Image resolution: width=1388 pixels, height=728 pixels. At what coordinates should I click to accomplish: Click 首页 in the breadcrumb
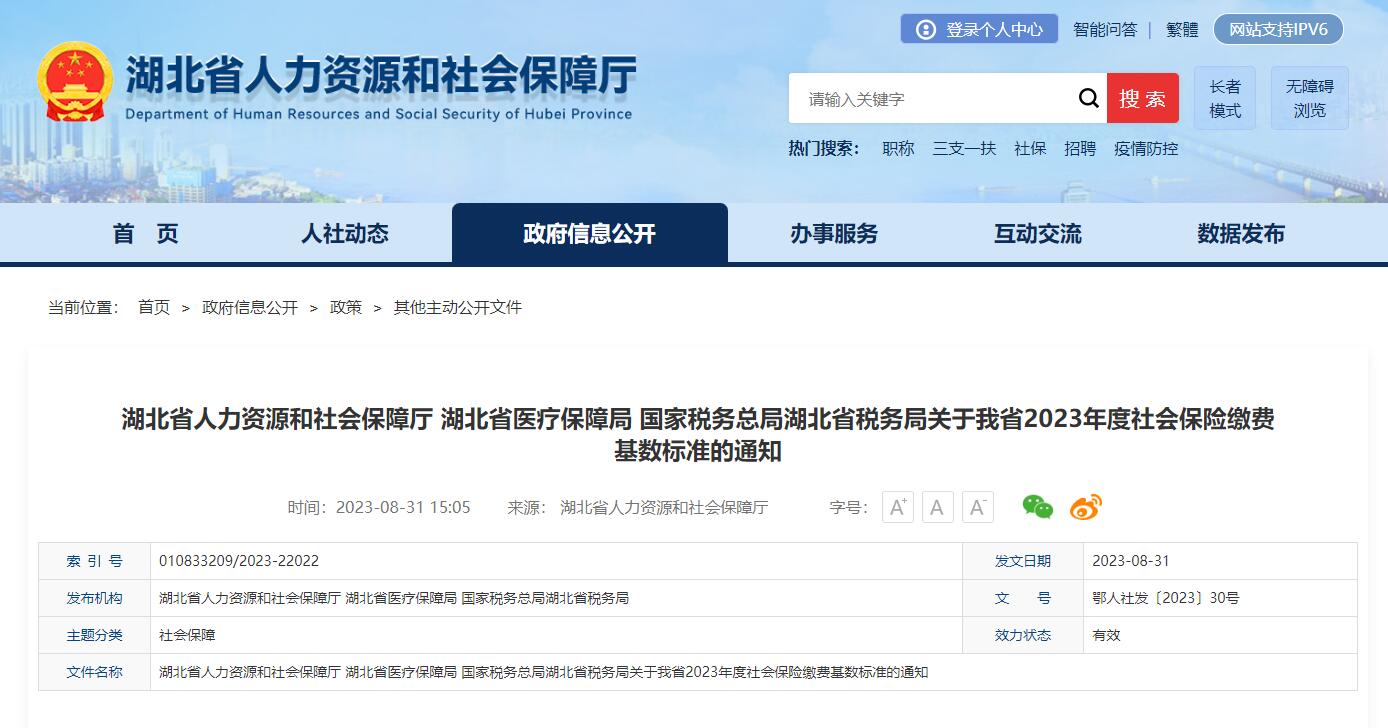(x=154, y=308)
